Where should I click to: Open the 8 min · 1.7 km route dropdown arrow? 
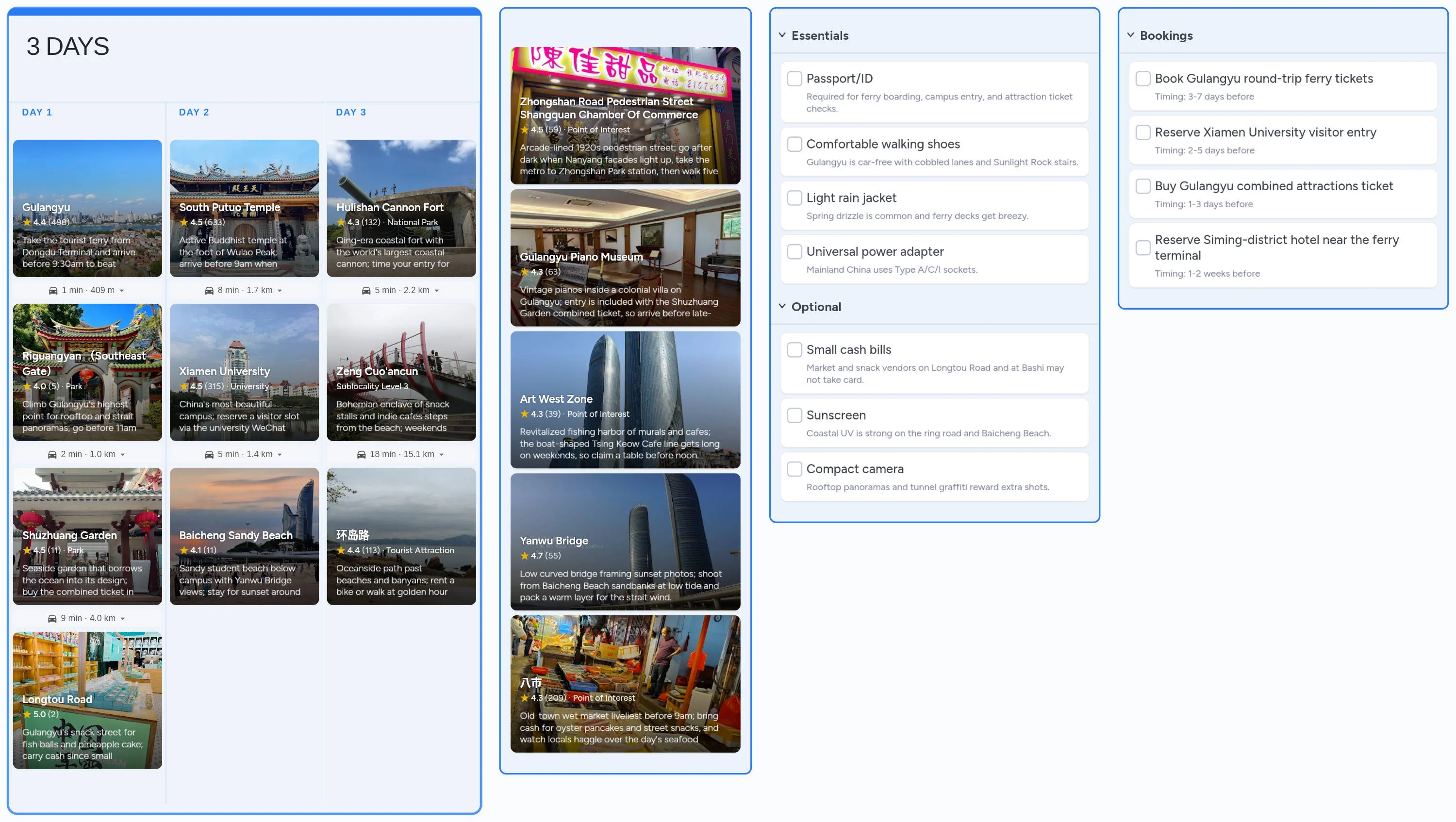pyautogui.click(x=280, y=291)
